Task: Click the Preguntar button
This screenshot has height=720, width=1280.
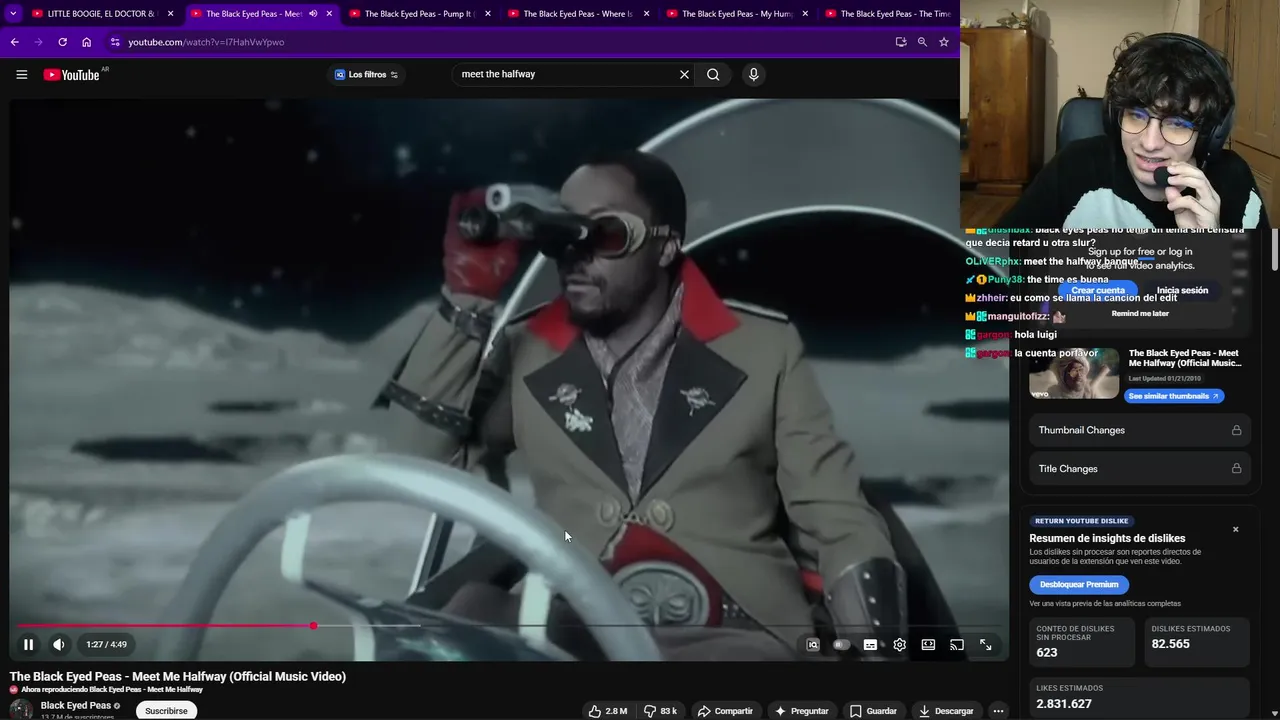Action: [801, 711]
